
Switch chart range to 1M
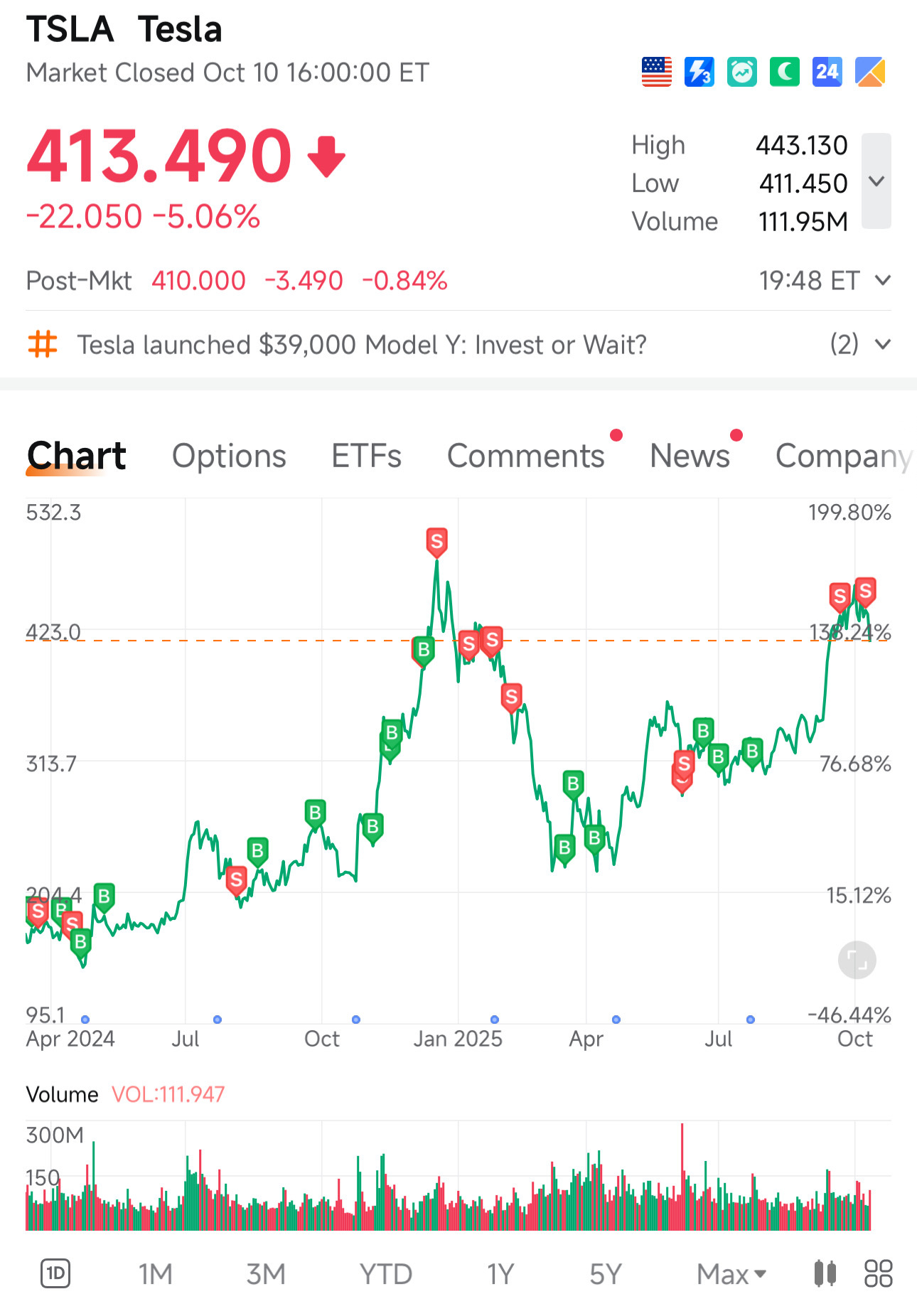(156, 1274)
